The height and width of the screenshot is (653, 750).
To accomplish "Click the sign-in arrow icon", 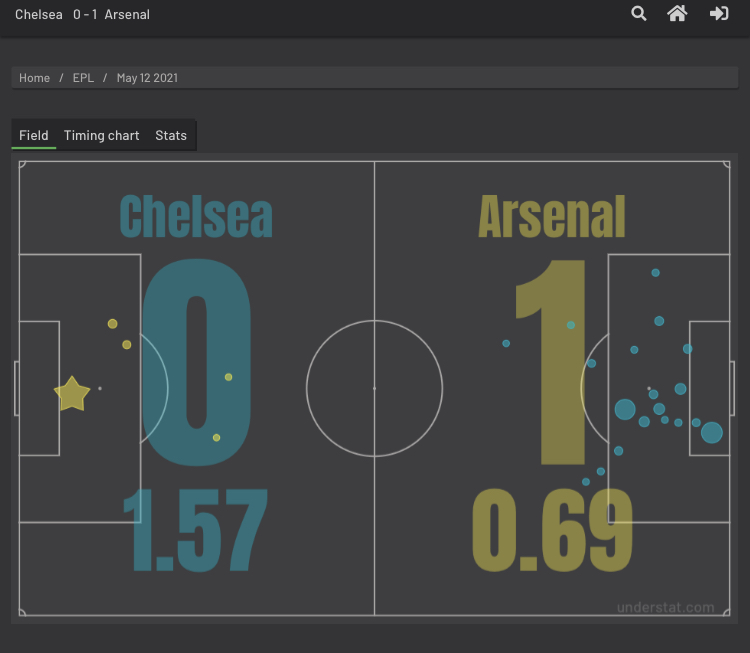I will click(719, 13).
